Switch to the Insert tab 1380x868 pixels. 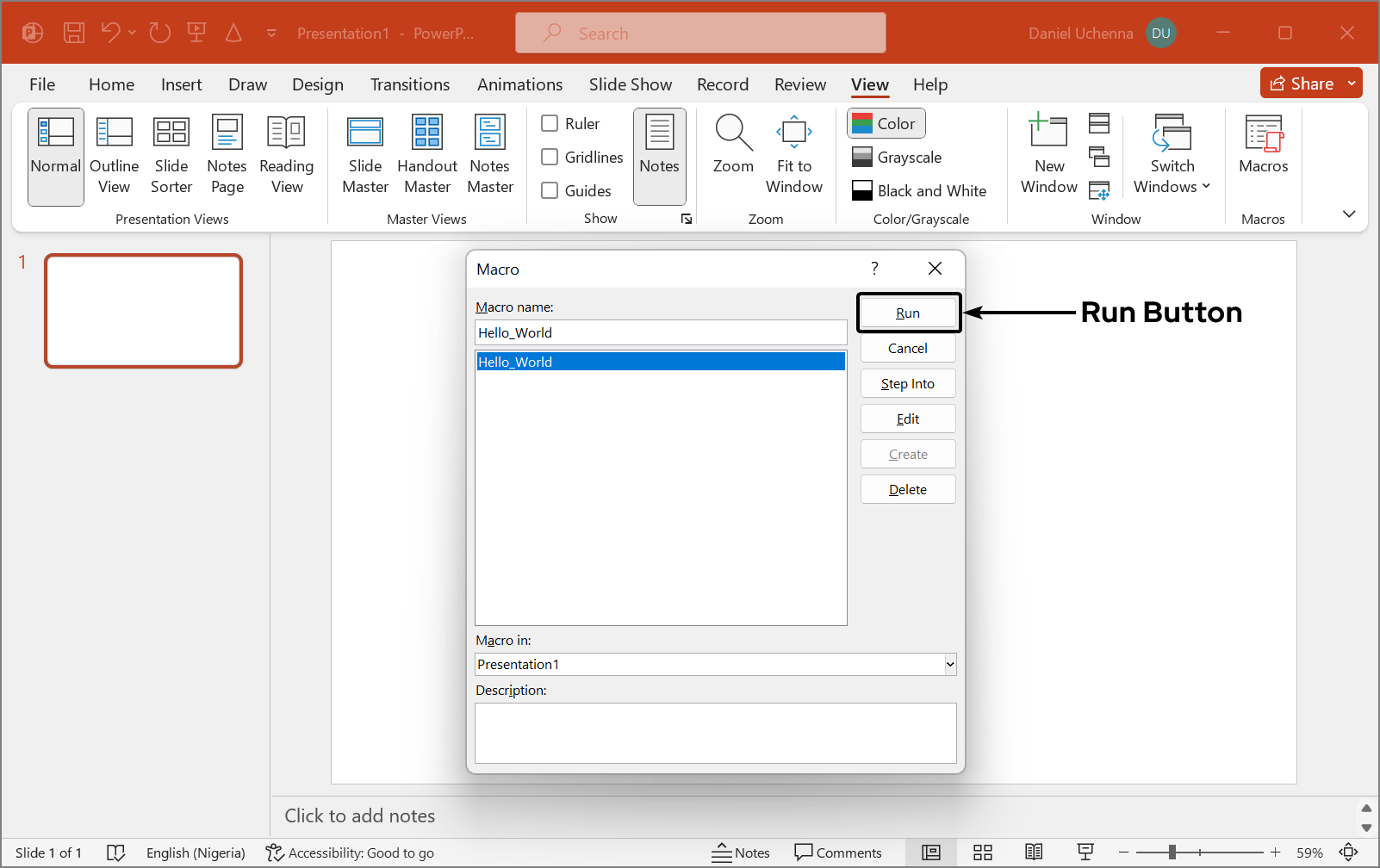[x=181, y=84]
